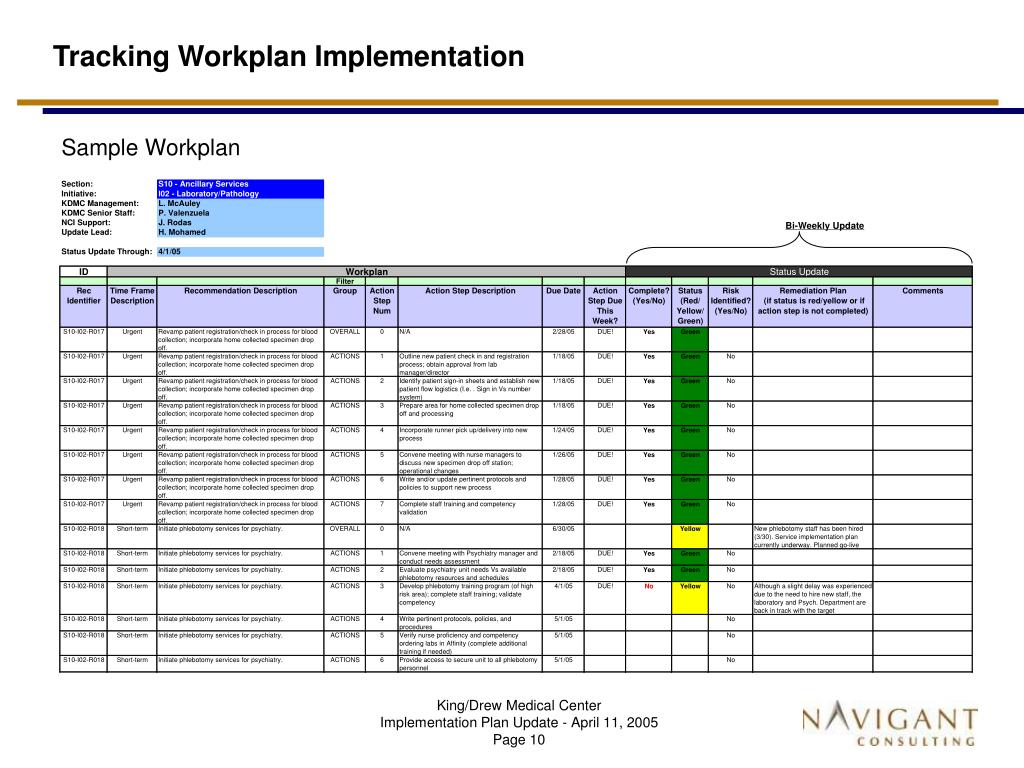Click 'Evaluate psychiatry unit needs' action step
Image resolution: width=1024 pixels, height=768 pixels.
coord(470,573)
